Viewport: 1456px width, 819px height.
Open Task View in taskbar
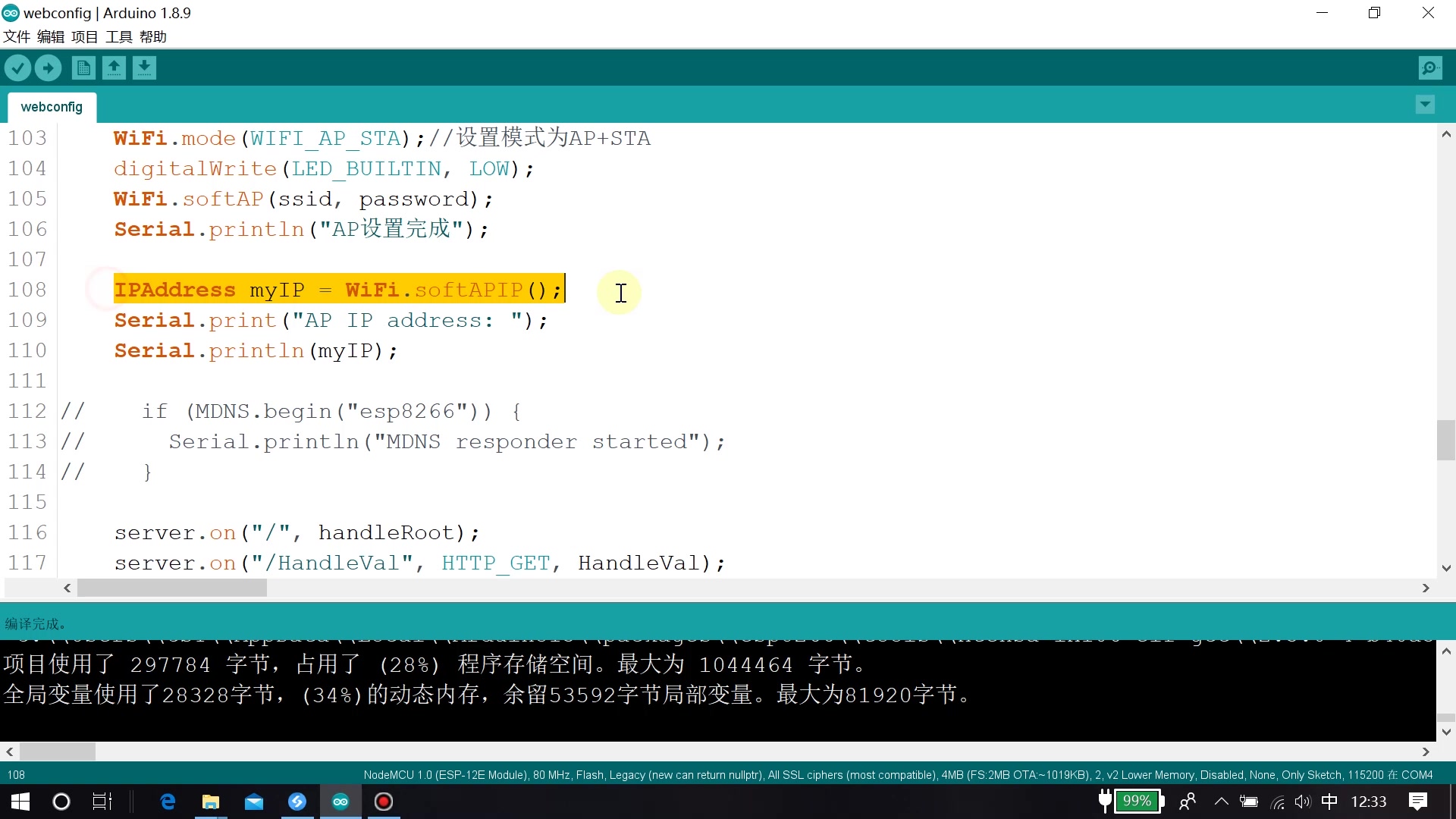click(x=102, y=802)
